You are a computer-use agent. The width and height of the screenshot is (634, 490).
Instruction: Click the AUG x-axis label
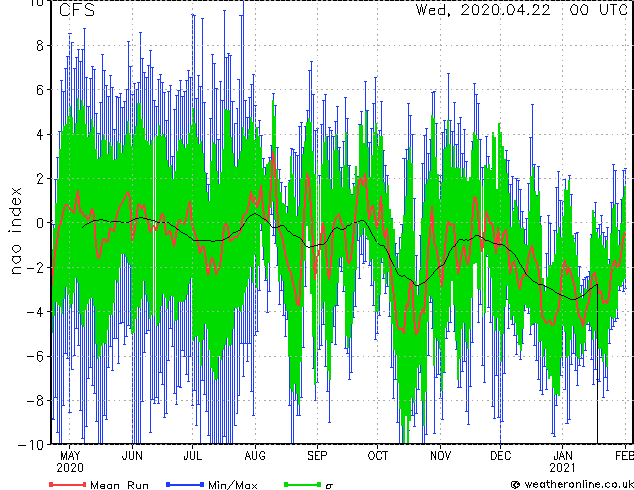255,456
